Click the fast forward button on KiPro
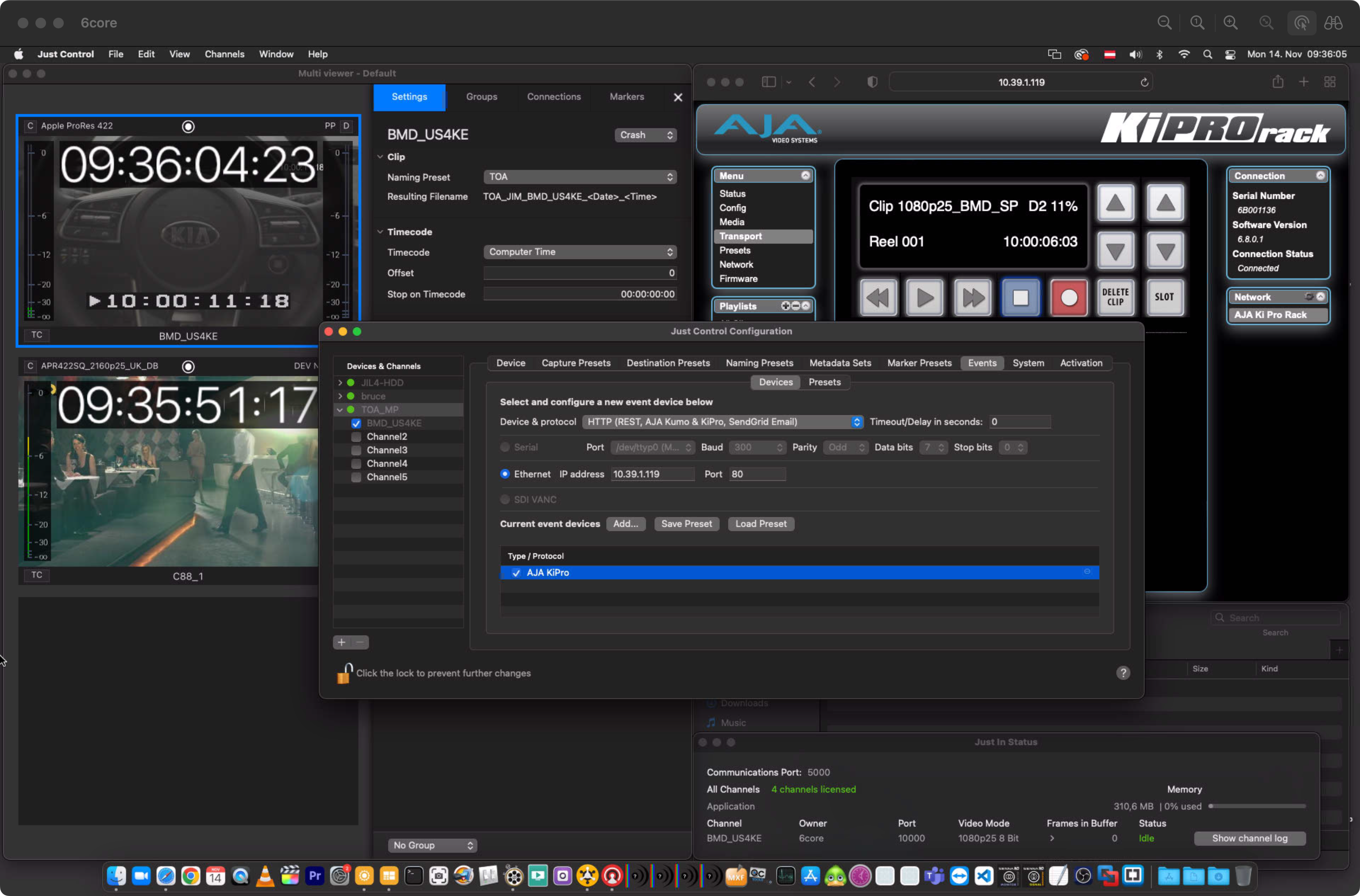Viewport: 1360px width, 896px height. [973, 297]
